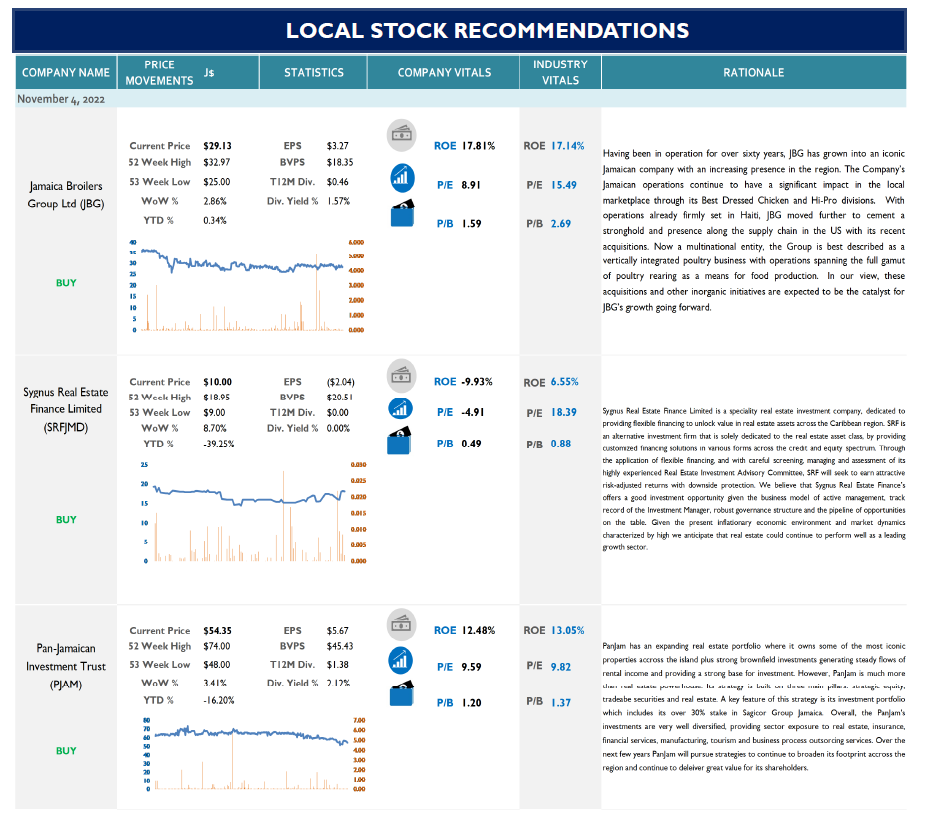Screen dimensions: 932x818
Task: Select company P/E 8.91
Action: [471, 185]
